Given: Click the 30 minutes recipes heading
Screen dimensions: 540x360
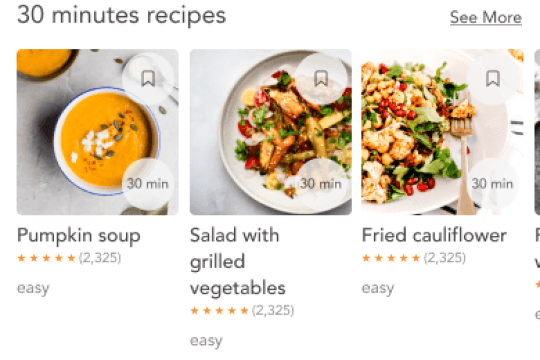Looking at the screenshot, I should (x=122, y=16).
